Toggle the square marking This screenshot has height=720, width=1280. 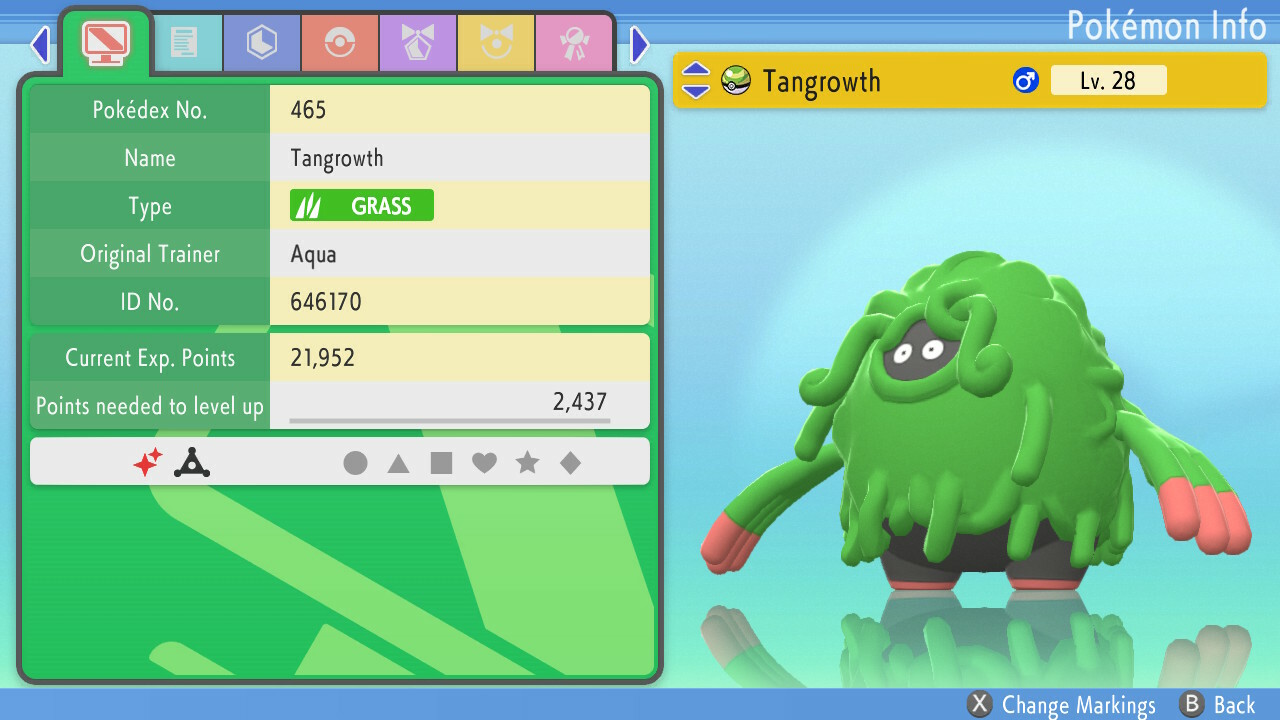pyautogui.click(x=441, y=463)
